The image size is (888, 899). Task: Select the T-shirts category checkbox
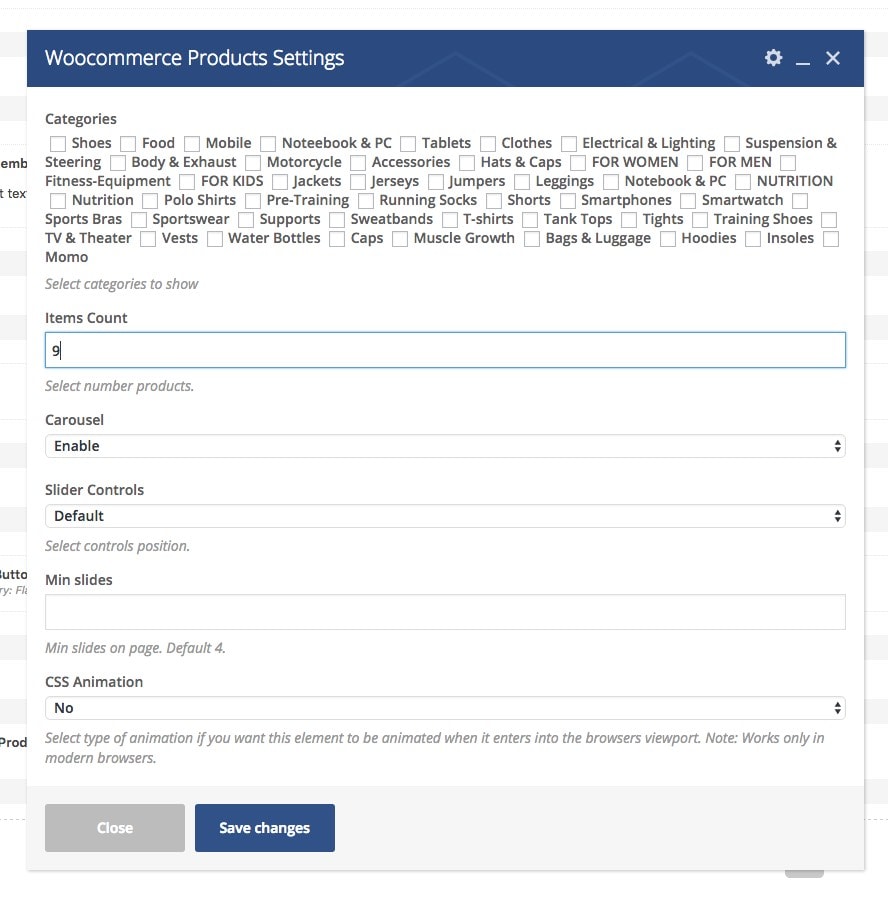pyautogui.click(x=449, y=220)
